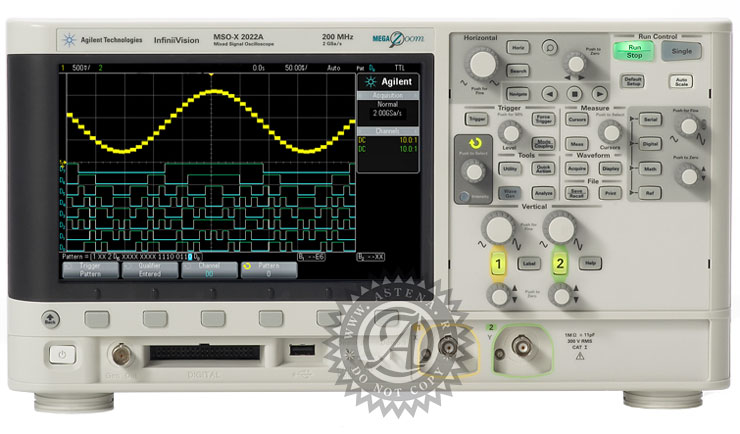The height and width of the screenshot is (434, 740).
Task: Push channel 2 vertical scale knob
Action: click(x=560, y=228)
